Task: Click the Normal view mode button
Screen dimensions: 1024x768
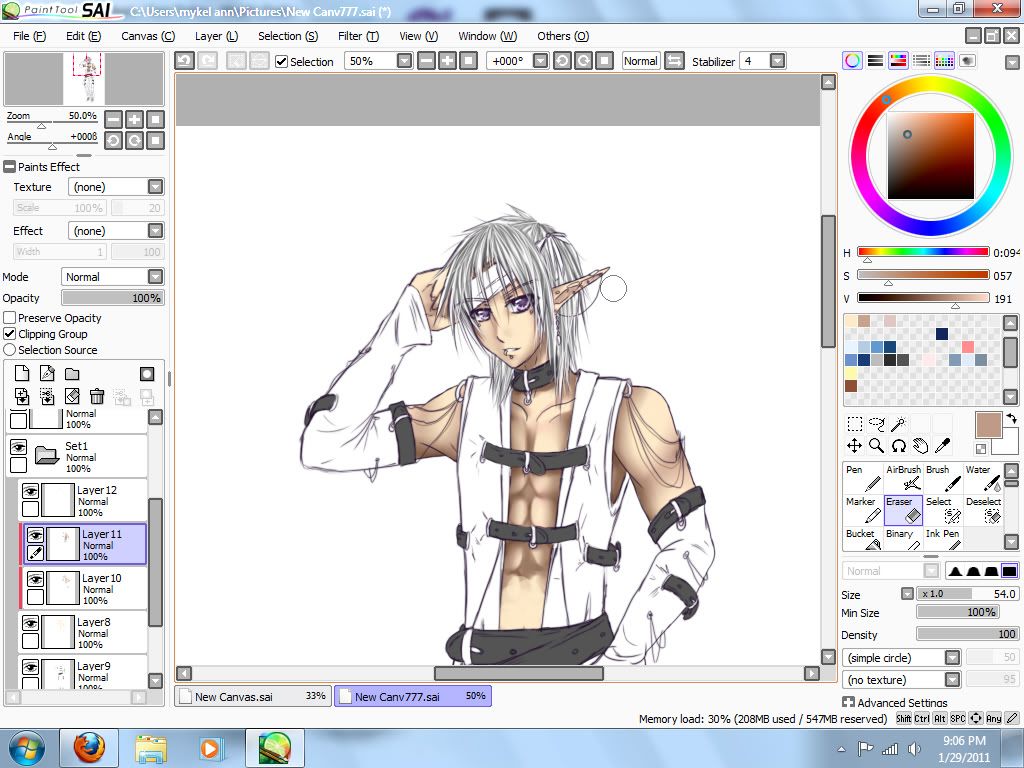Action: [641, 61]
